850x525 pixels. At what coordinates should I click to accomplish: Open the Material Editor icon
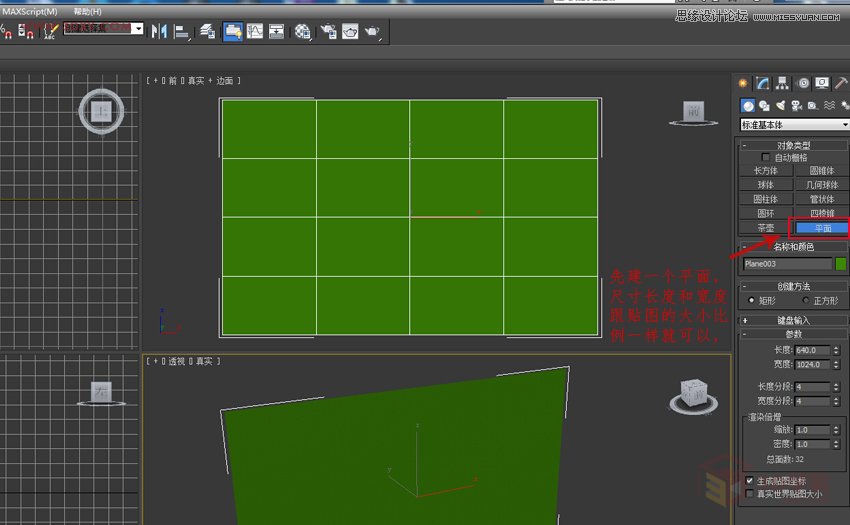click(x=303, y=32)
